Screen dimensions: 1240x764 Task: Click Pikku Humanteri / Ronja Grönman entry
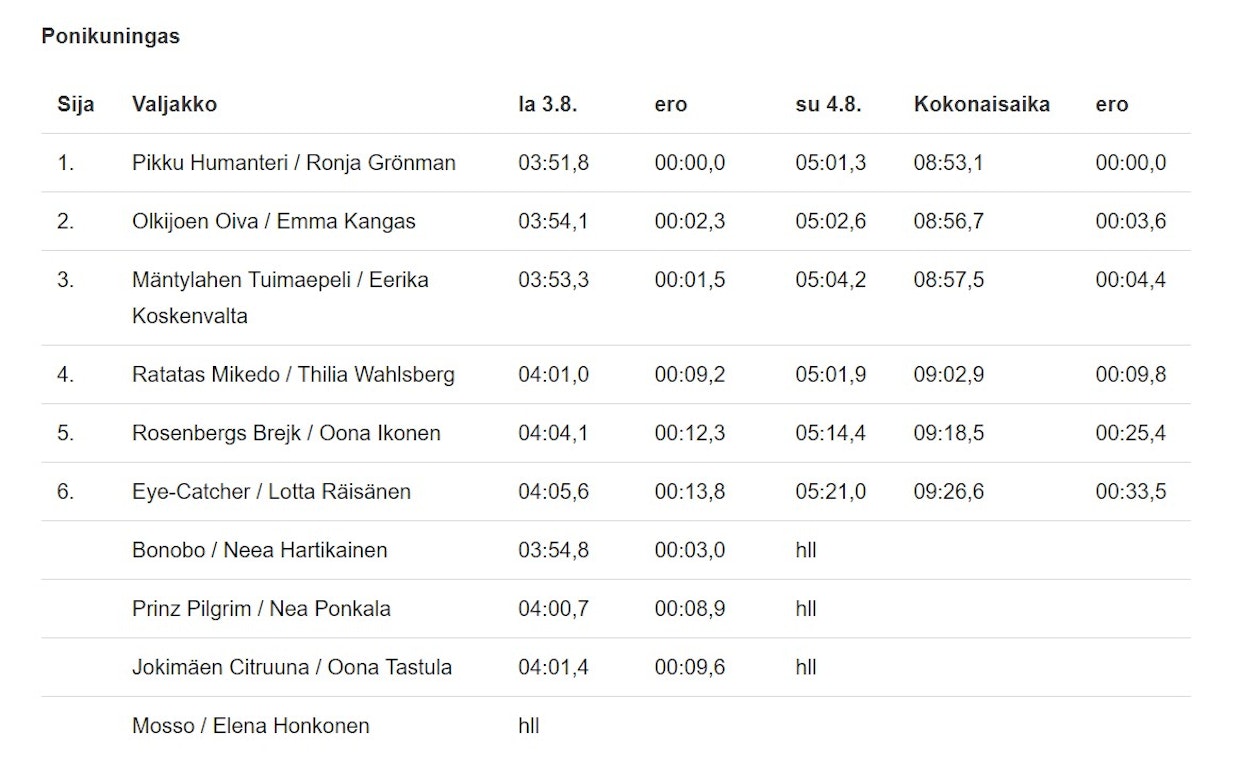click(x=293, y=163)
